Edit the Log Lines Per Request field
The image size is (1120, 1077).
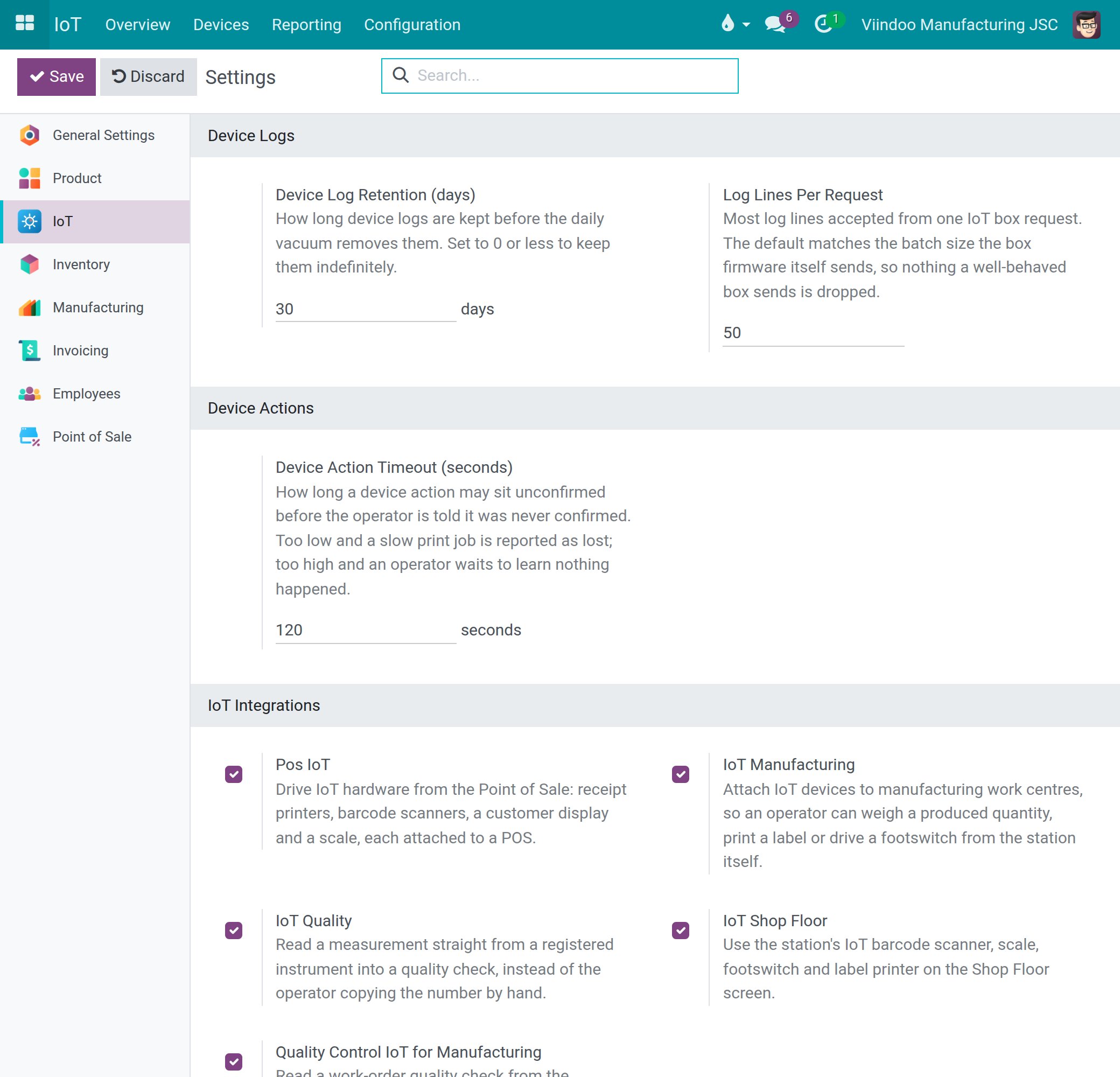(813, 333)
